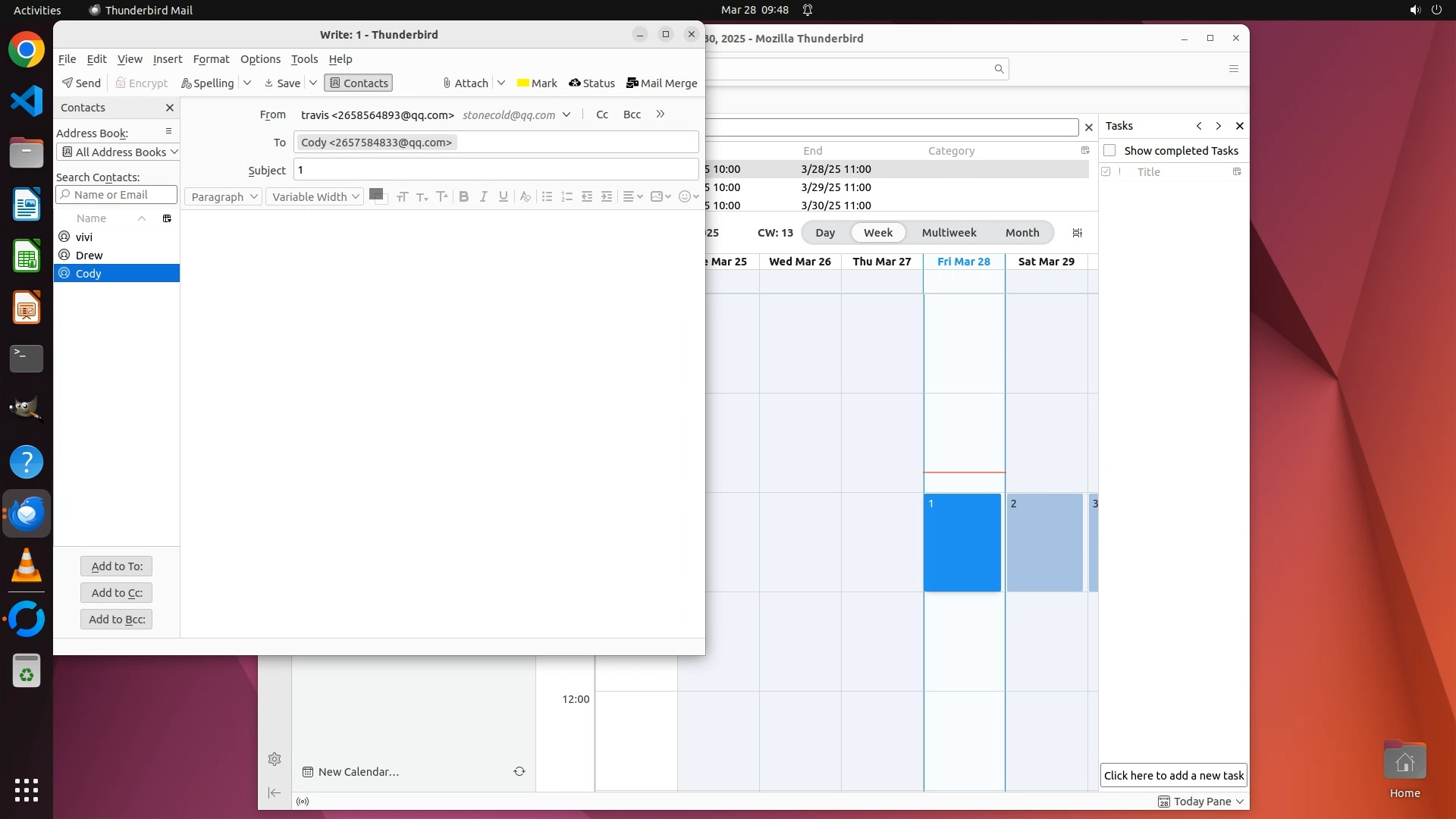Insert a bulleted list

tap(547, 197)
